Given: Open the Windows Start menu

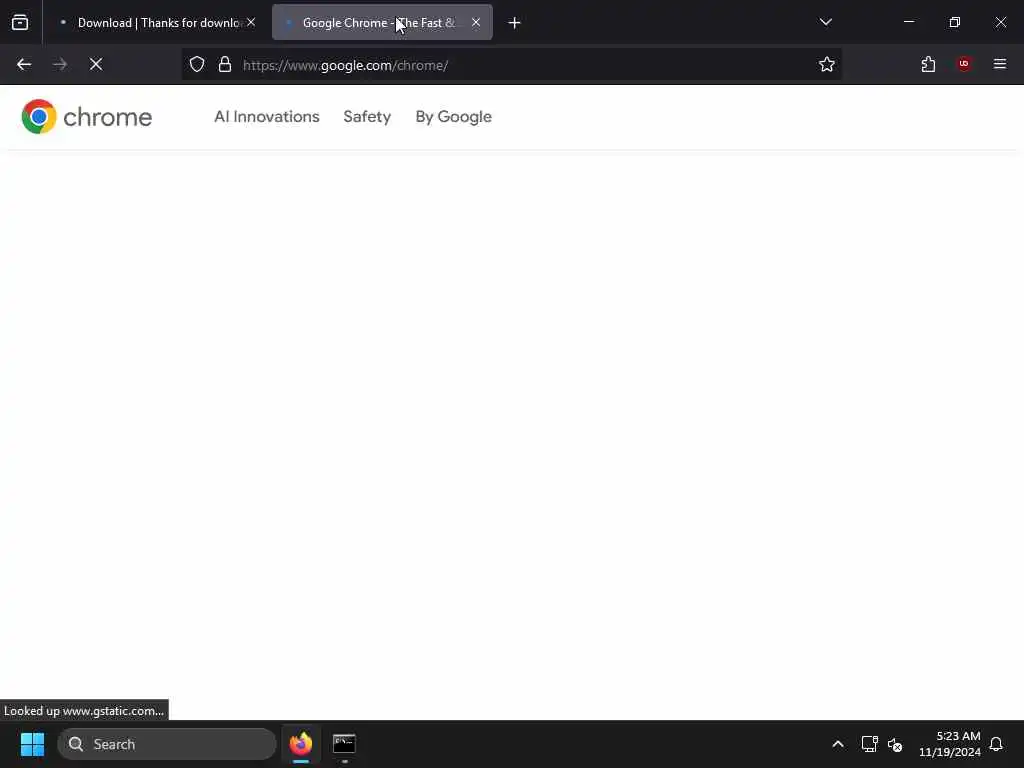Looking at the screenshot, I should pyautogui.click(x=32, y=744).
